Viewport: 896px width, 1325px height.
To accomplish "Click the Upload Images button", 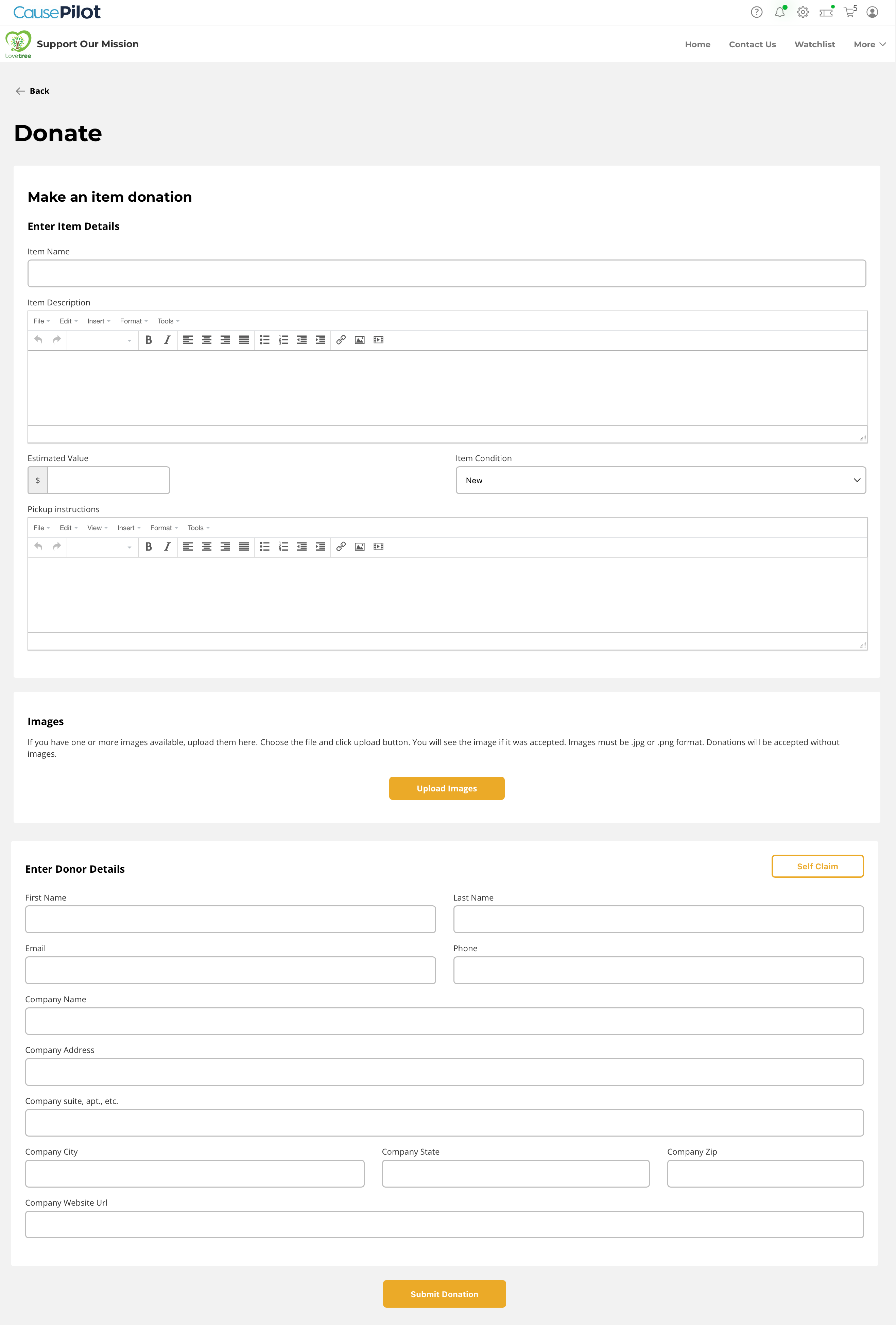I will [446, 788].
